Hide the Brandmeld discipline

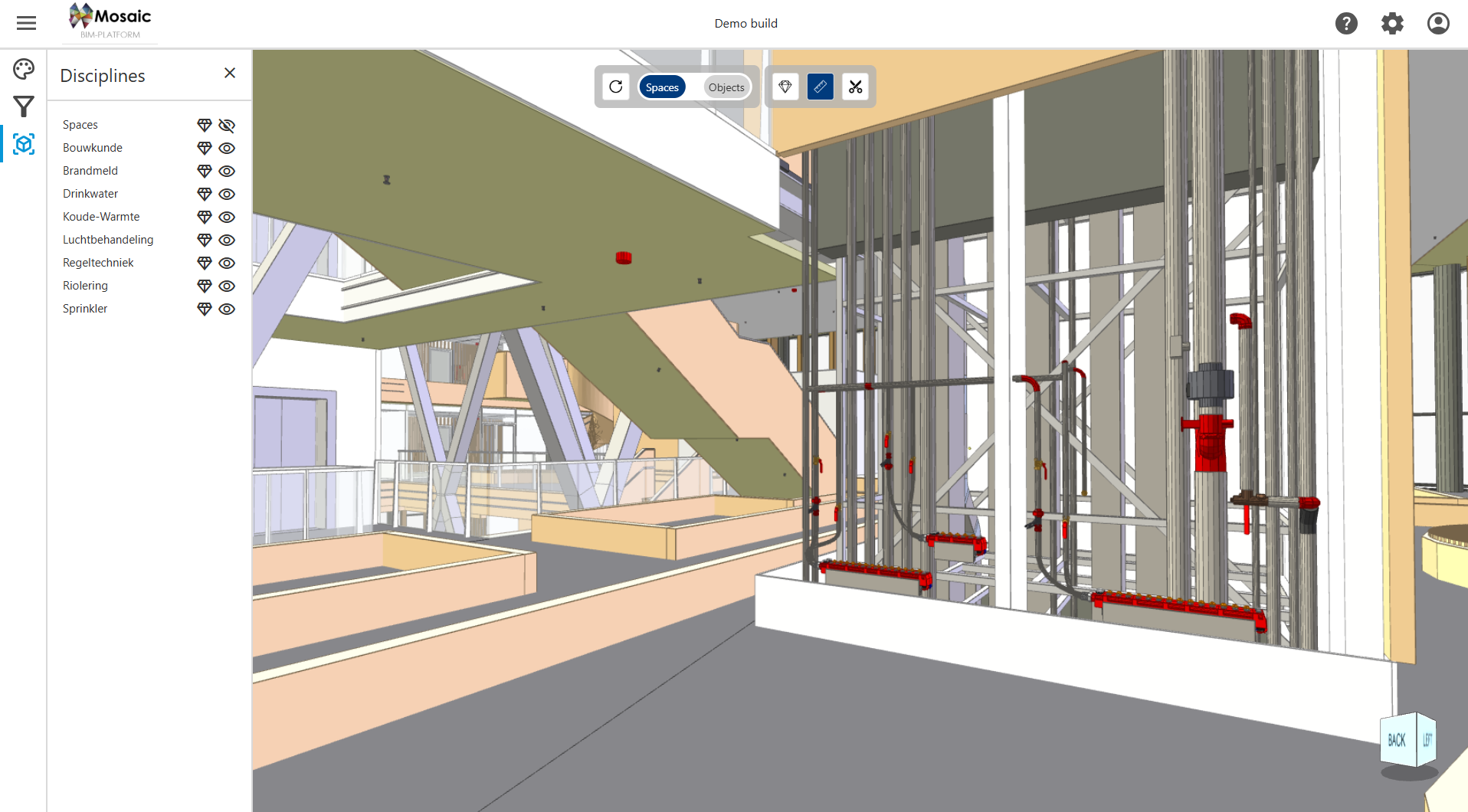point(227,171)
